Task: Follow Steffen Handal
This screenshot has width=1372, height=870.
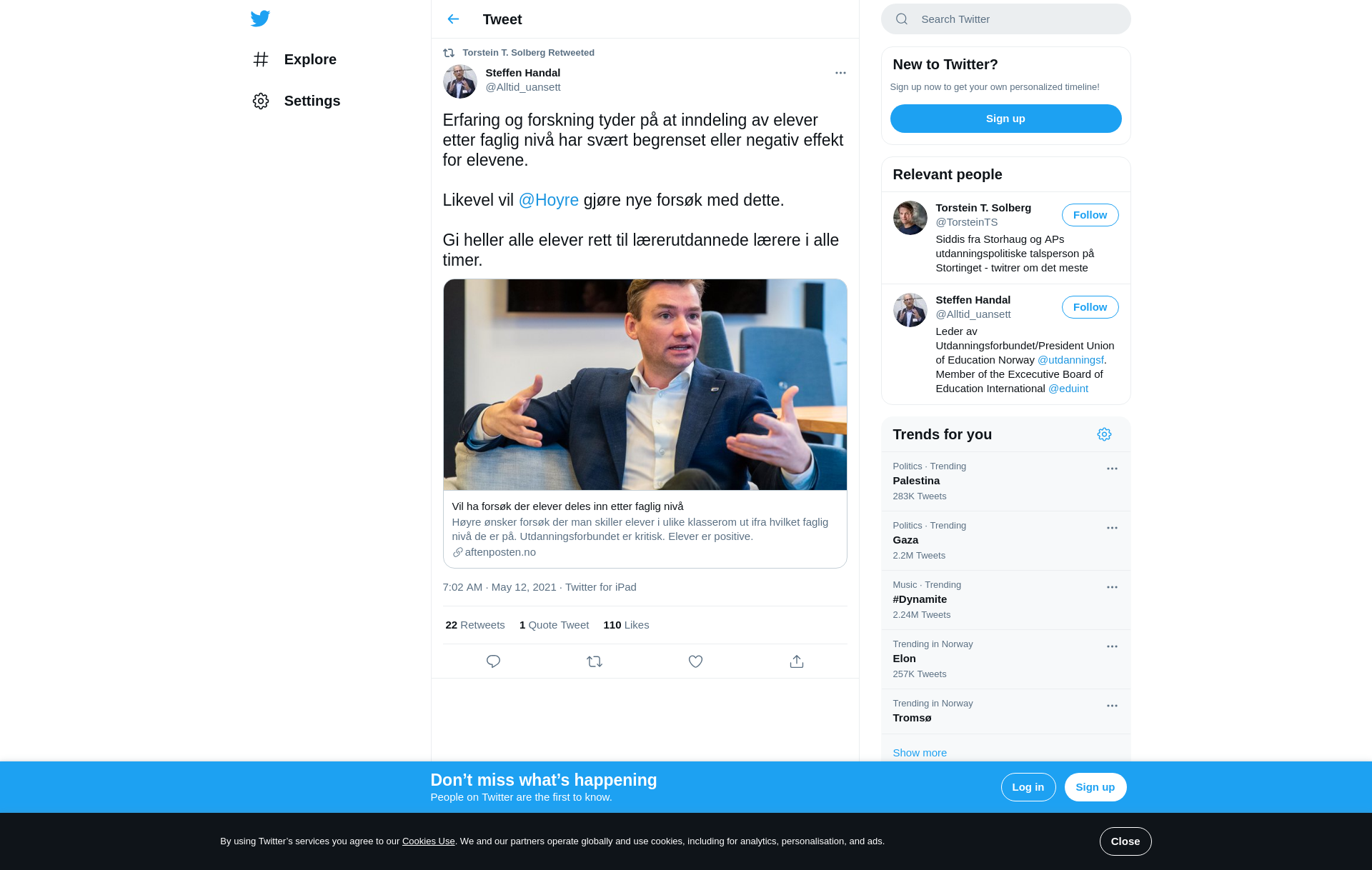Action: pos(1090,307)
